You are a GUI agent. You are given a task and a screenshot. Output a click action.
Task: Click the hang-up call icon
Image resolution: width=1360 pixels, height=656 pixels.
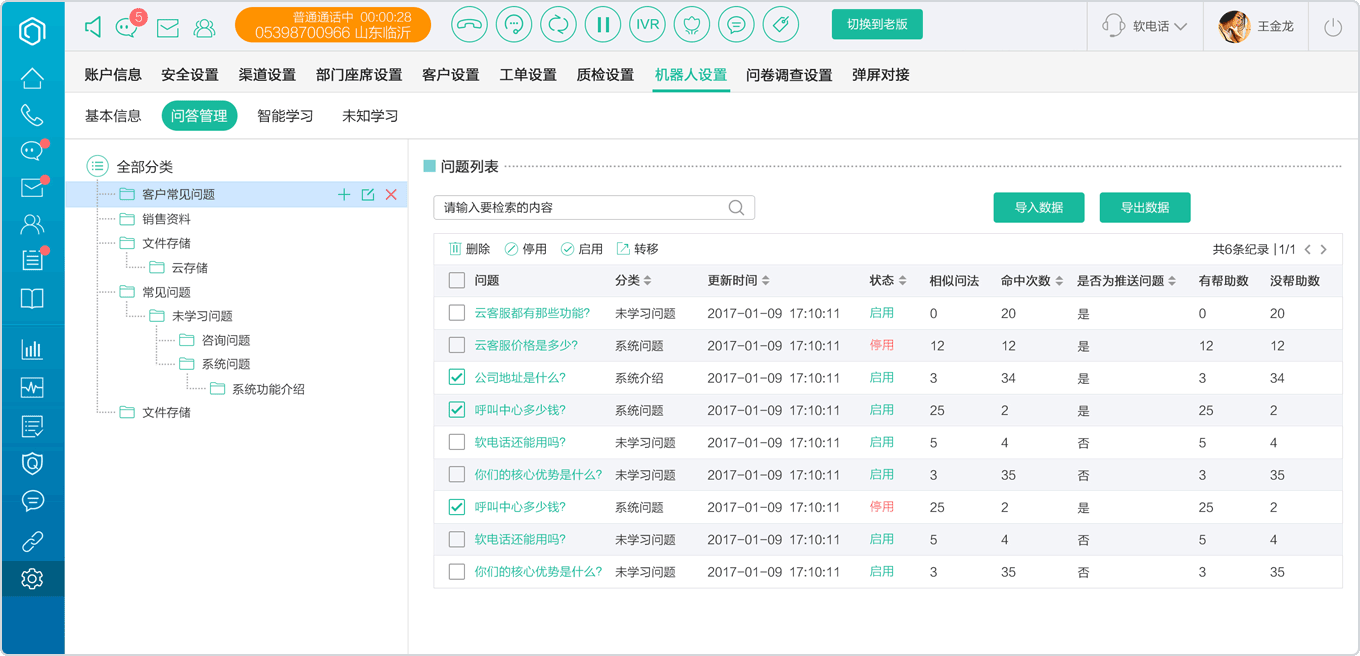470,25
